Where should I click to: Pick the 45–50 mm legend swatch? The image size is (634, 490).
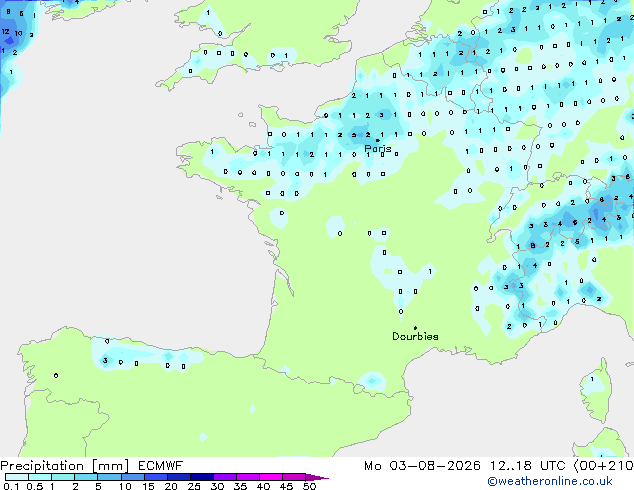tap(294, 477)
